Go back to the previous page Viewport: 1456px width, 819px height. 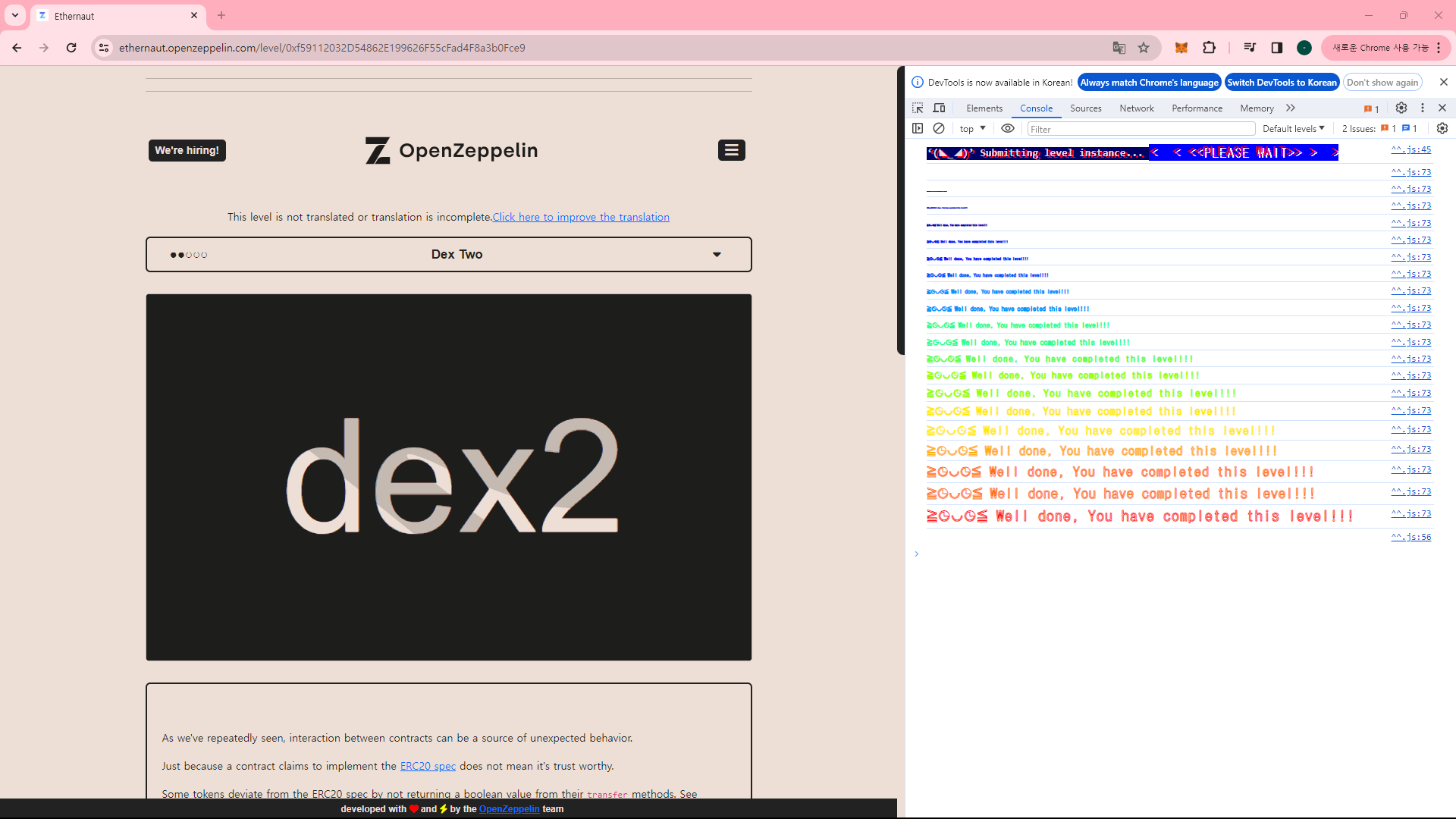pos(17,48)
